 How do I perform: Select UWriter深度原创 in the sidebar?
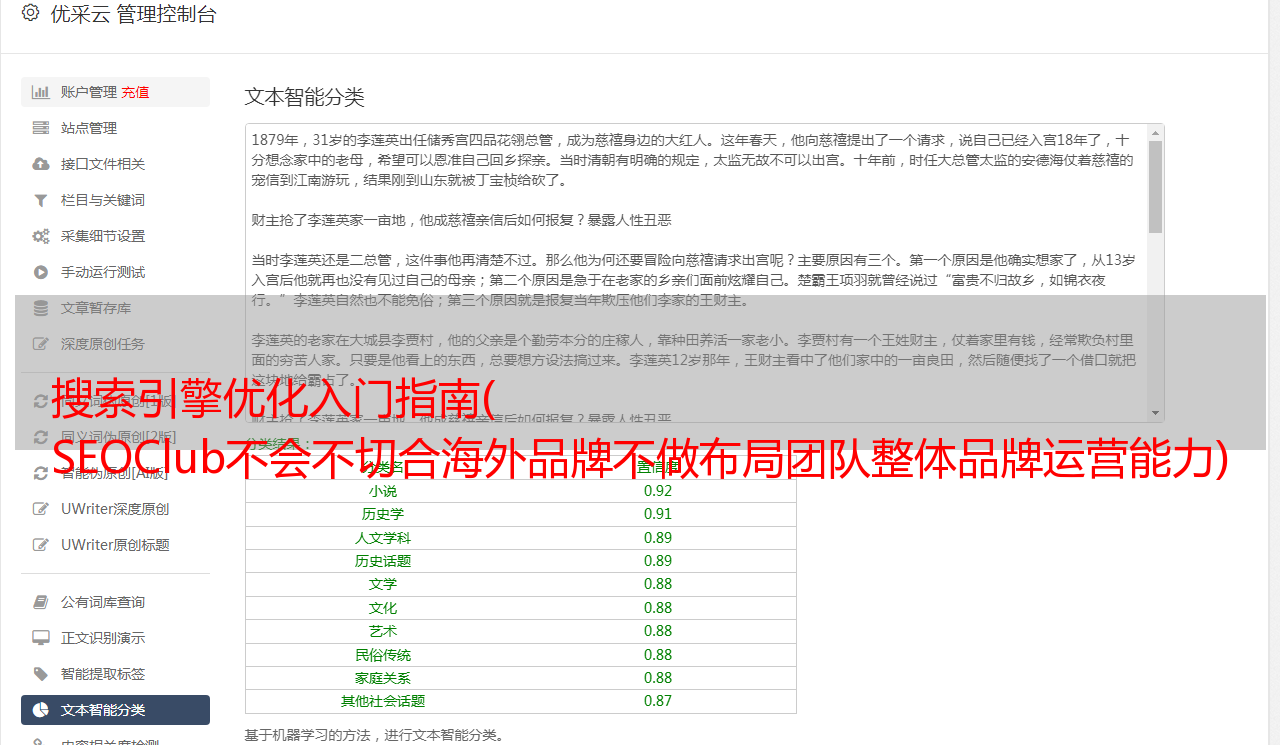tap(115, 509)
